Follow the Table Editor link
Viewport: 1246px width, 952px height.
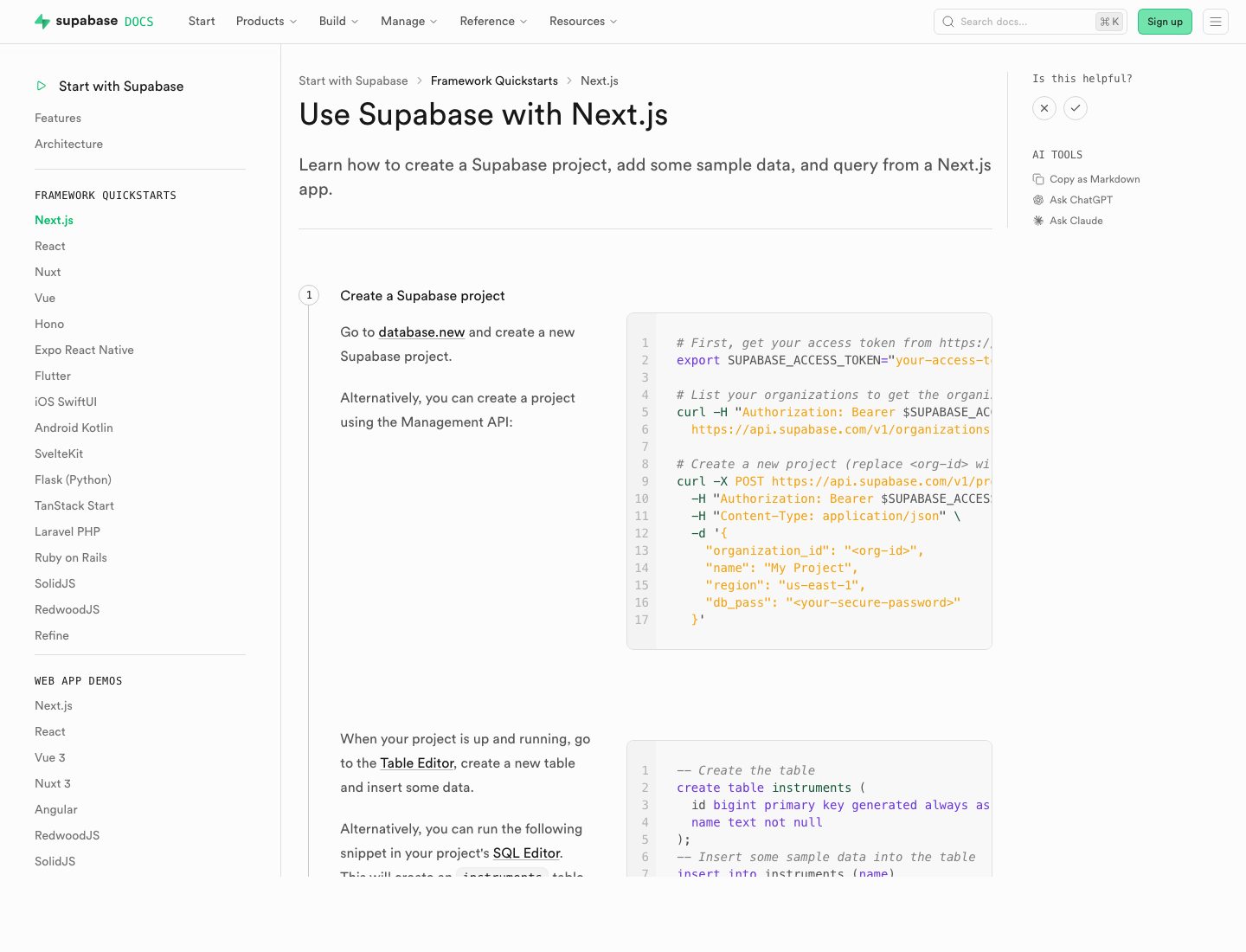click(x=417, y=763)
